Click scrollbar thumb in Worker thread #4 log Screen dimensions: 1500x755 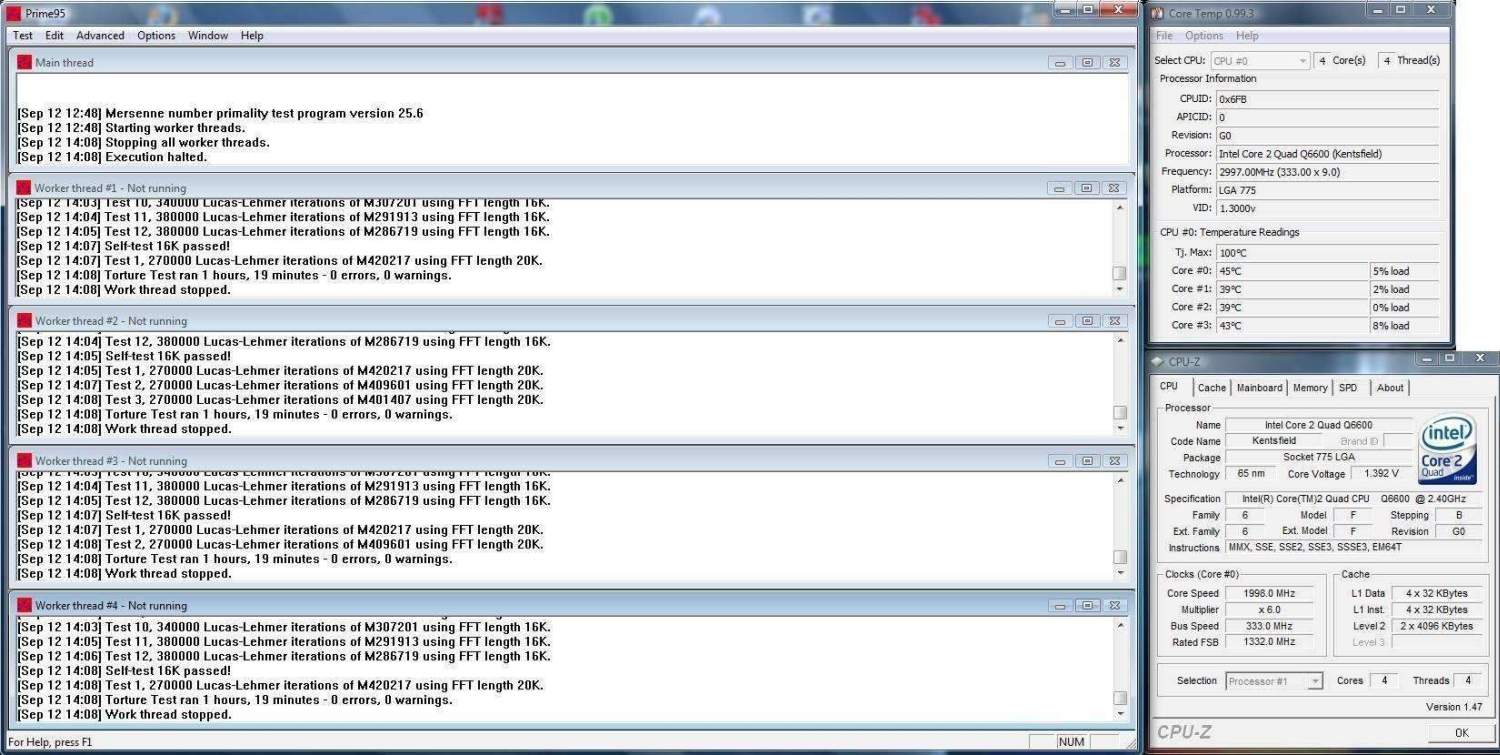[1119, 698]
